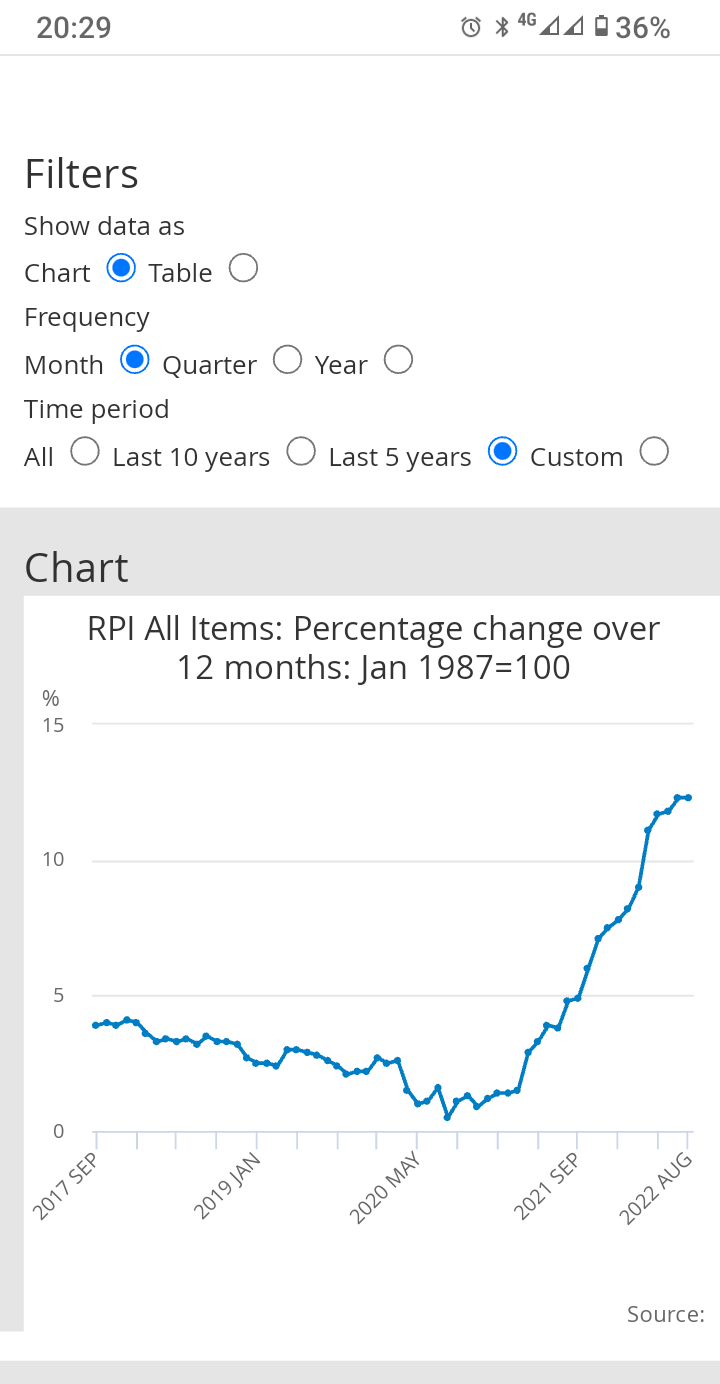This screenshot has height=1384, width=720.
Task: Tap the Source link text
Action: tap(665, 1314)
